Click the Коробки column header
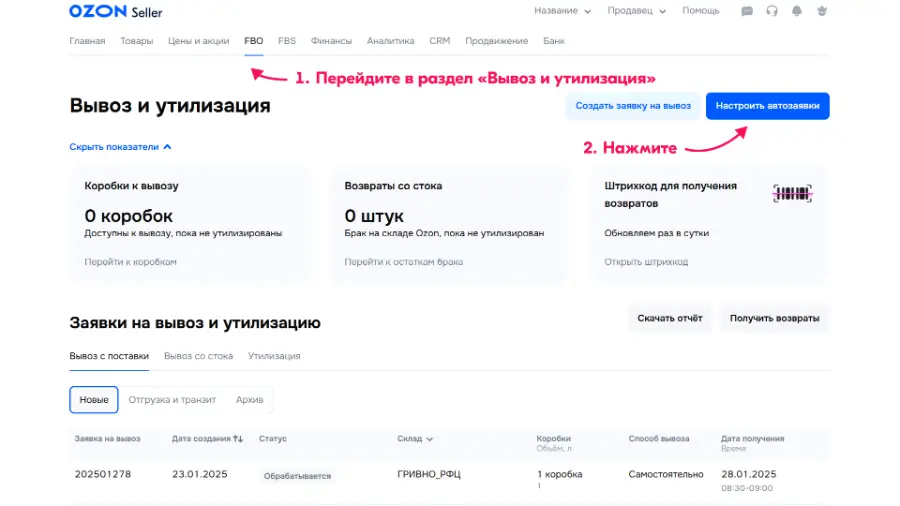Image resolution: width=900 pixels, height=506 pixels. (553, 439)
